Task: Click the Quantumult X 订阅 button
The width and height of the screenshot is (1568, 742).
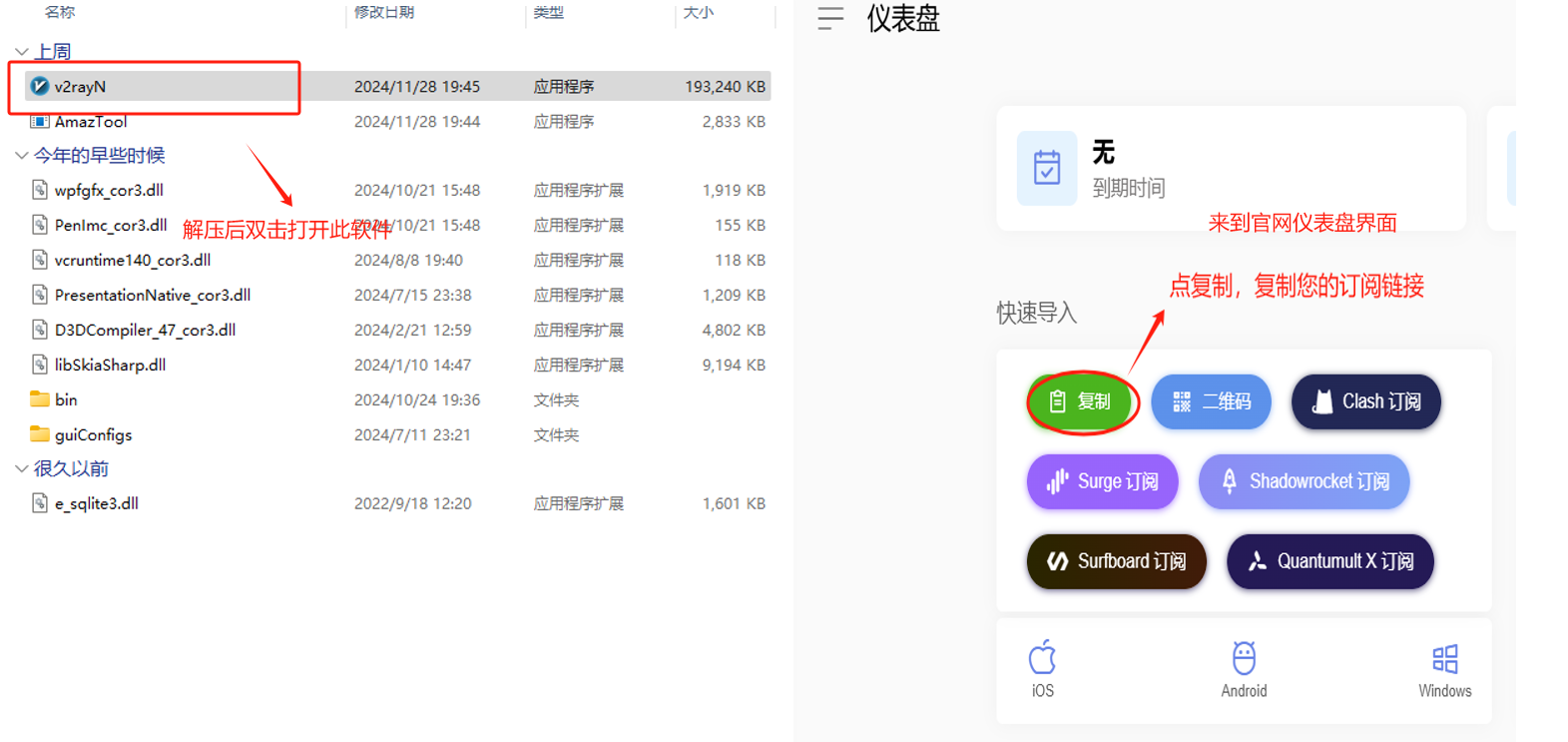Action: pyautogui.click(x=1329, y=561)
